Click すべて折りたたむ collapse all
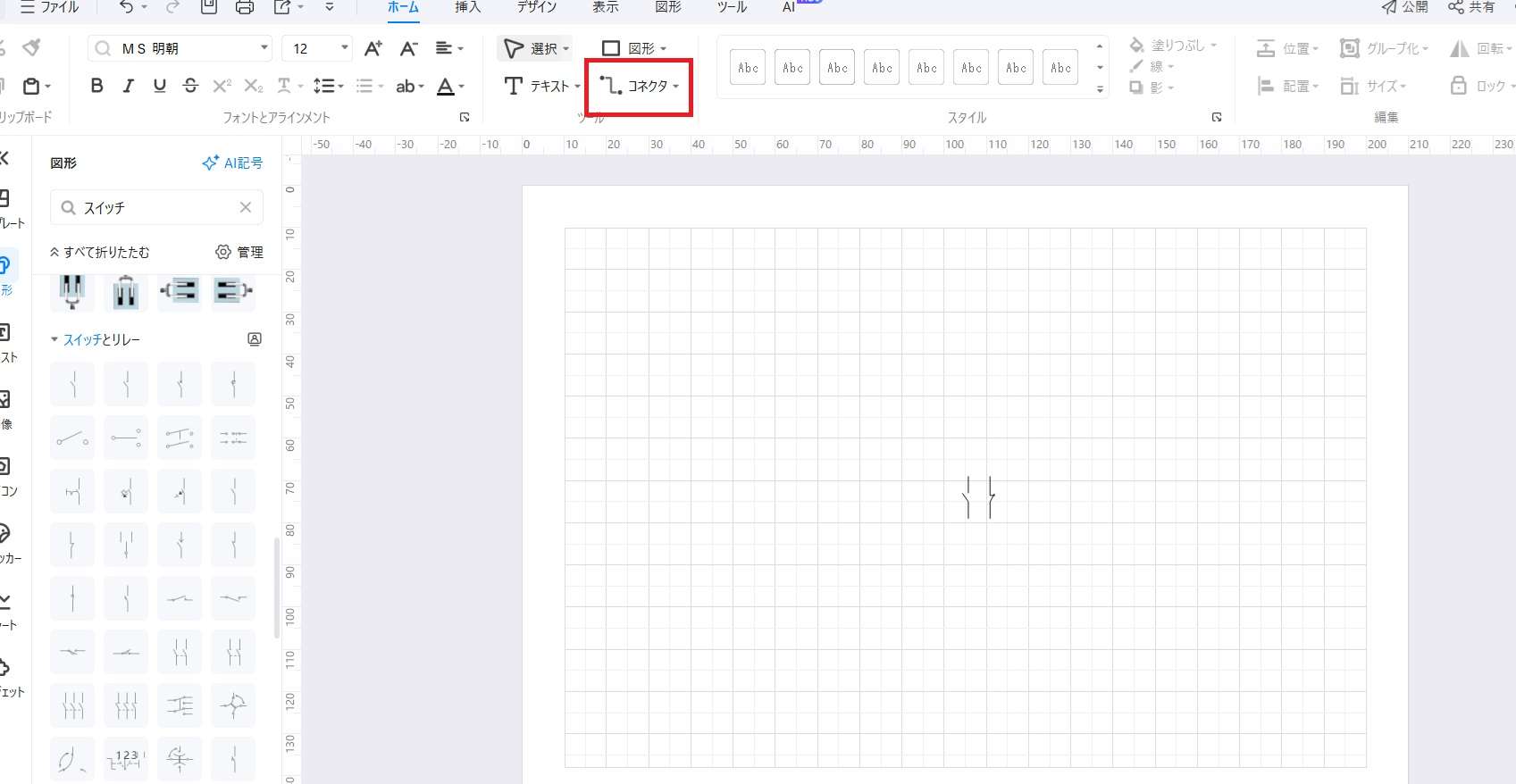Image resolution: width=1516 pixels, height=784 pixels. tap(99, 252)
